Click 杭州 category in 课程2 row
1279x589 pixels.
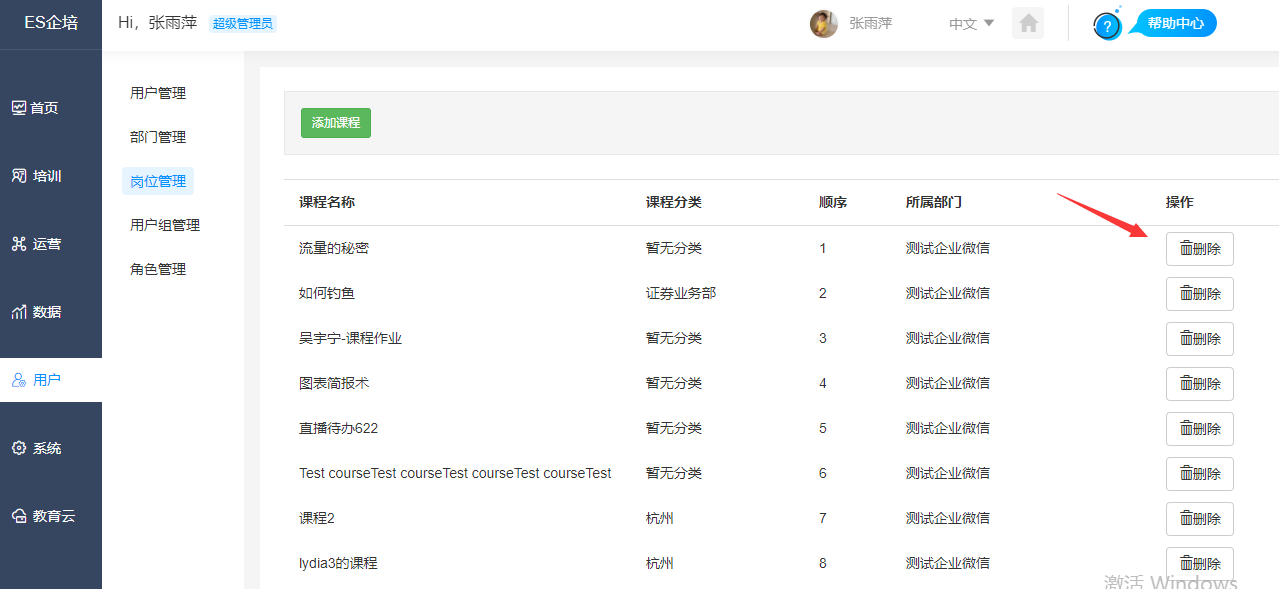click(660, 518)
